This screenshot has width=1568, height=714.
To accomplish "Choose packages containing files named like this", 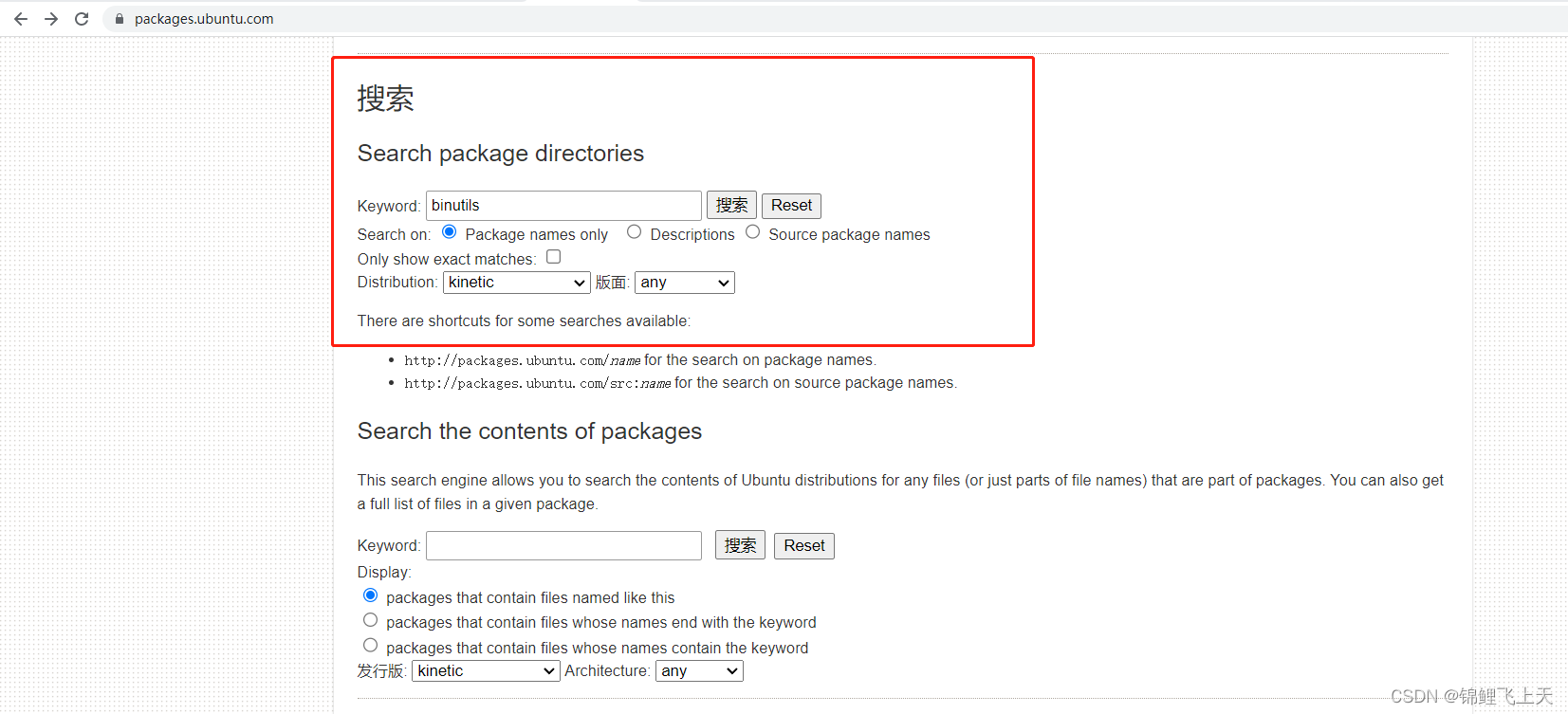I will (x=371, y=595).
